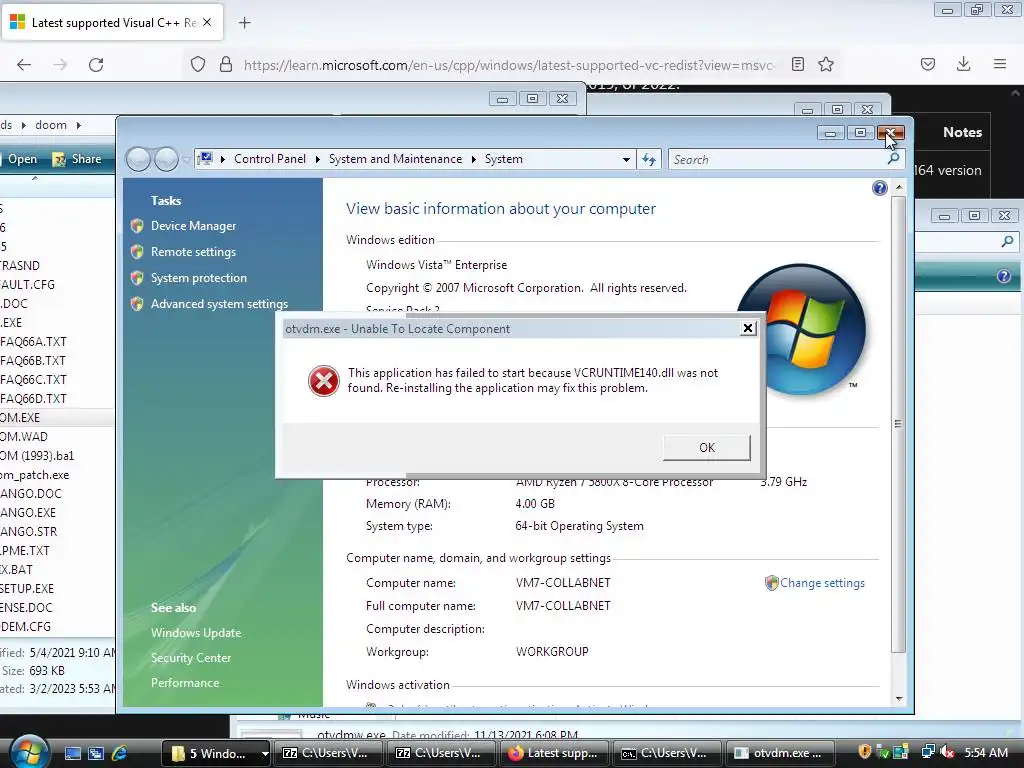The image size is (1024, 768).
Task: Open System protection task link
Action: tap(199, 278)
